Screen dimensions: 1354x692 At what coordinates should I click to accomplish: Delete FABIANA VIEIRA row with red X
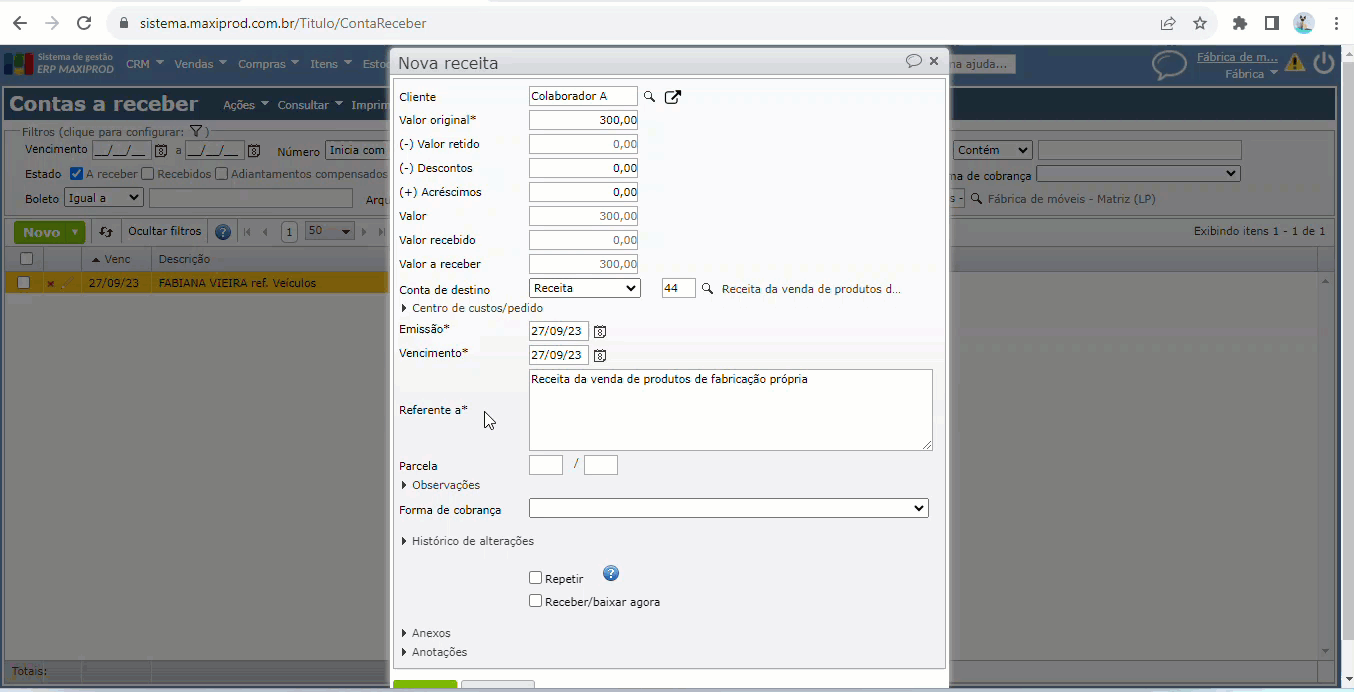tap(50, 283)
